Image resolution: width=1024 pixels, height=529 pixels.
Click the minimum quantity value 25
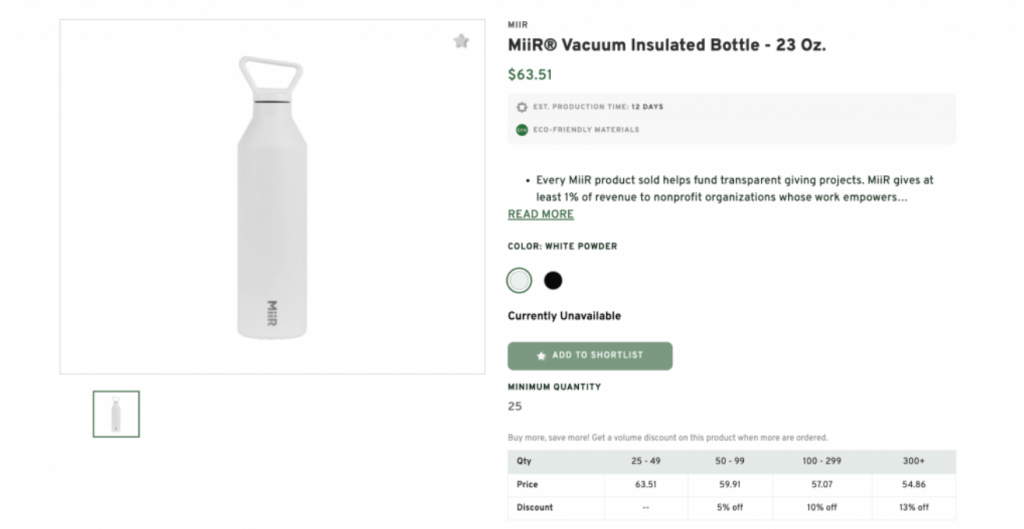[515, 406]
